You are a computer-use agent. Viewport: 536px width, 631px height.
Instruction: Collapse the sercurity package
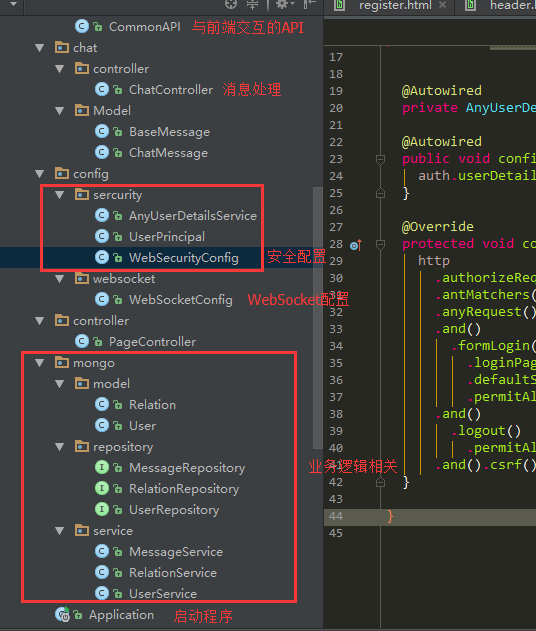60,195
